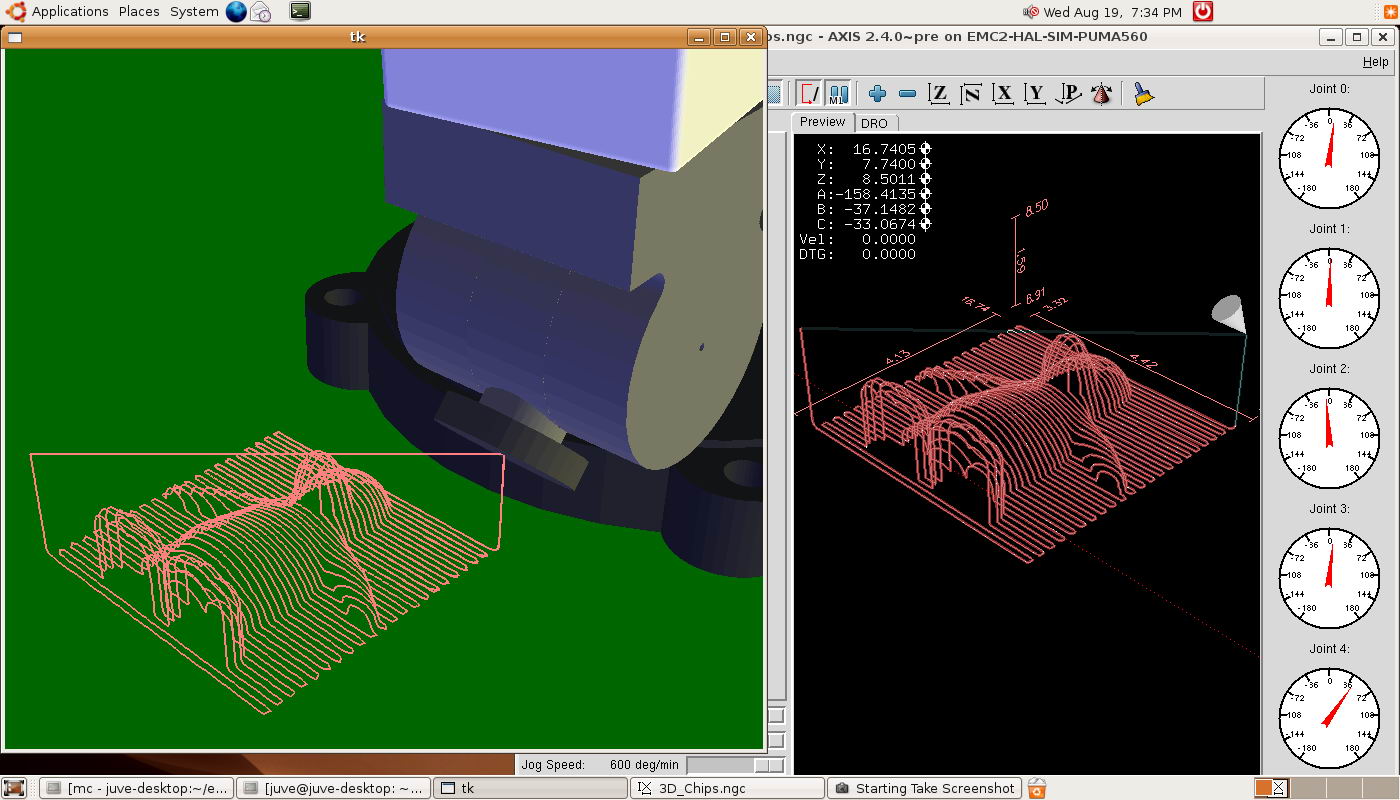1400x800 pixels.
Task: Toggle skip lines with slash button
Action: point(808,94)
